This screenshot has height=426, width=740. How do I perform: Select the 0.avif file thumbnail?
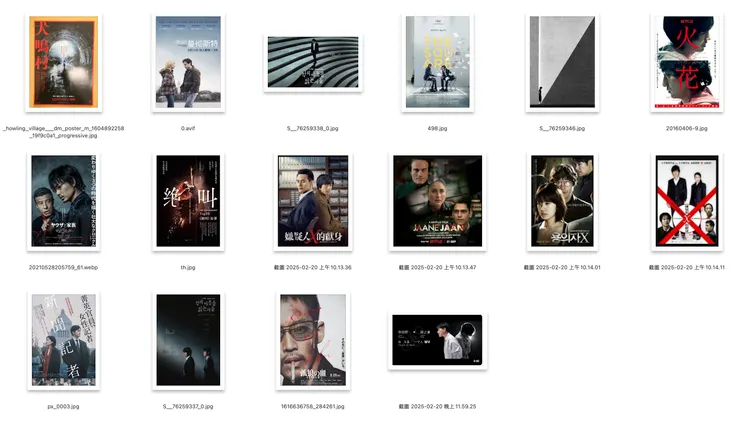point(188,62)
